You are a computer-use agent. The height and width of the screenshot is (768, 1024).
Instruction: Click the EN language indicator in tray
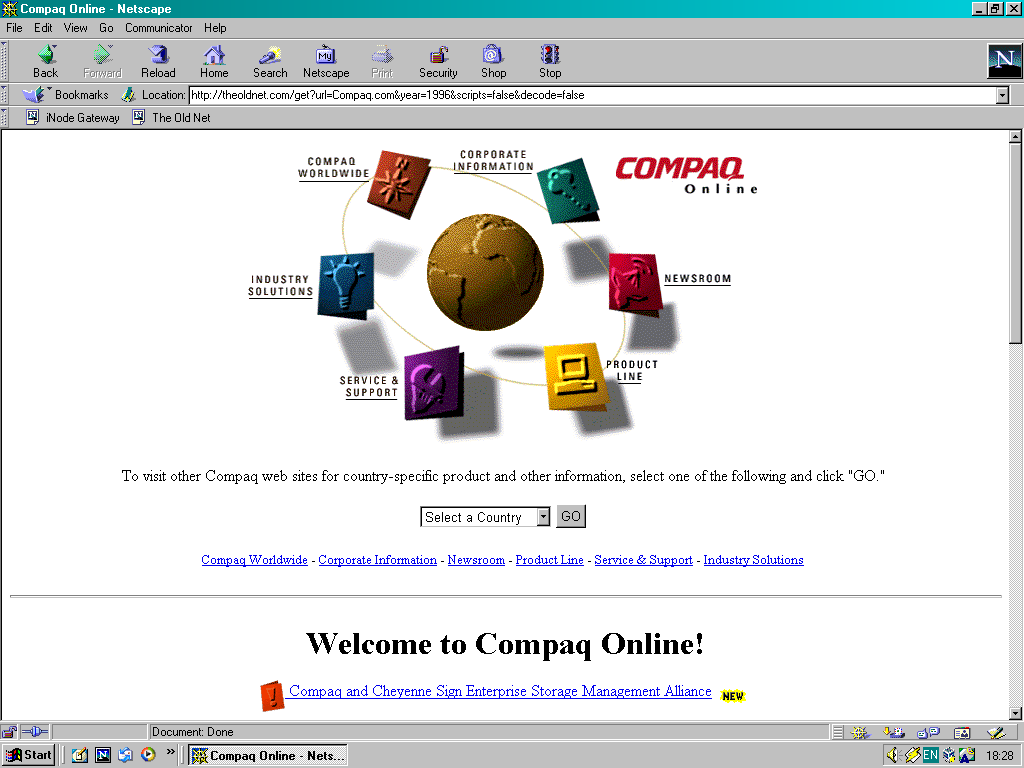click(x=930, y=756)
